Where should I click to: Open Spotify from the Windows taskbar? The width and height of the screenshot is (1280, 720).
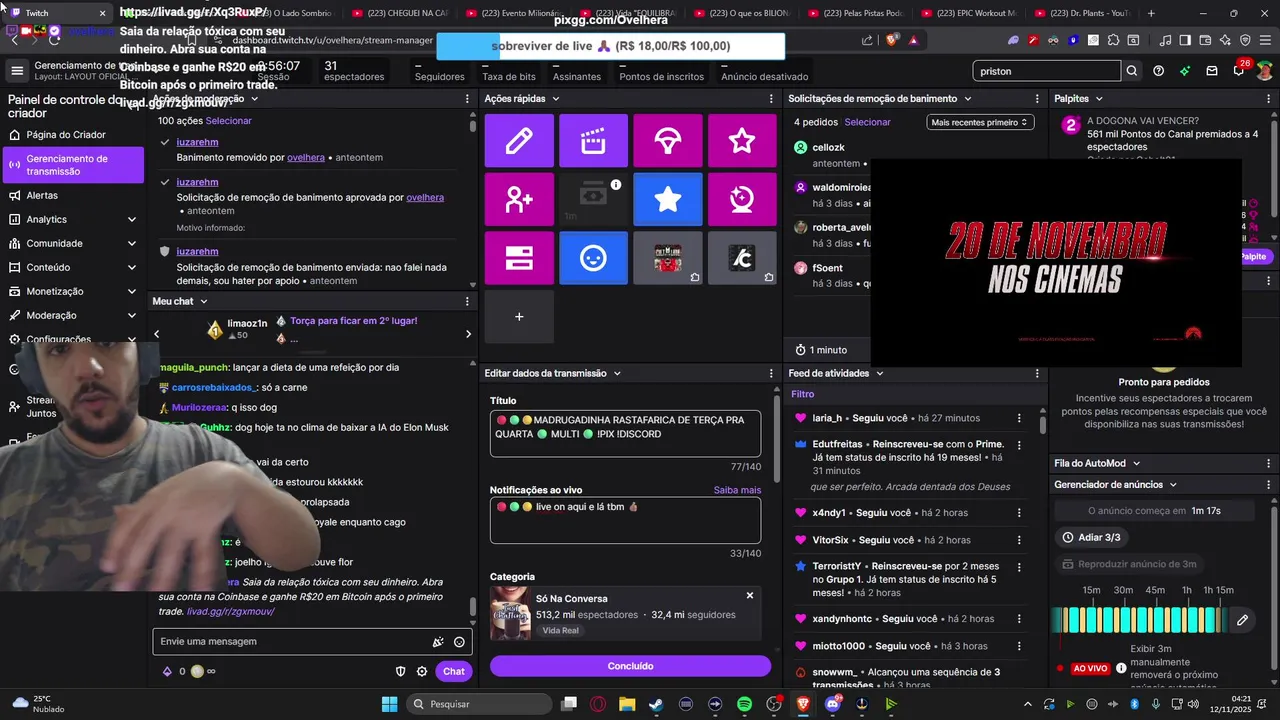click(744, 704)
